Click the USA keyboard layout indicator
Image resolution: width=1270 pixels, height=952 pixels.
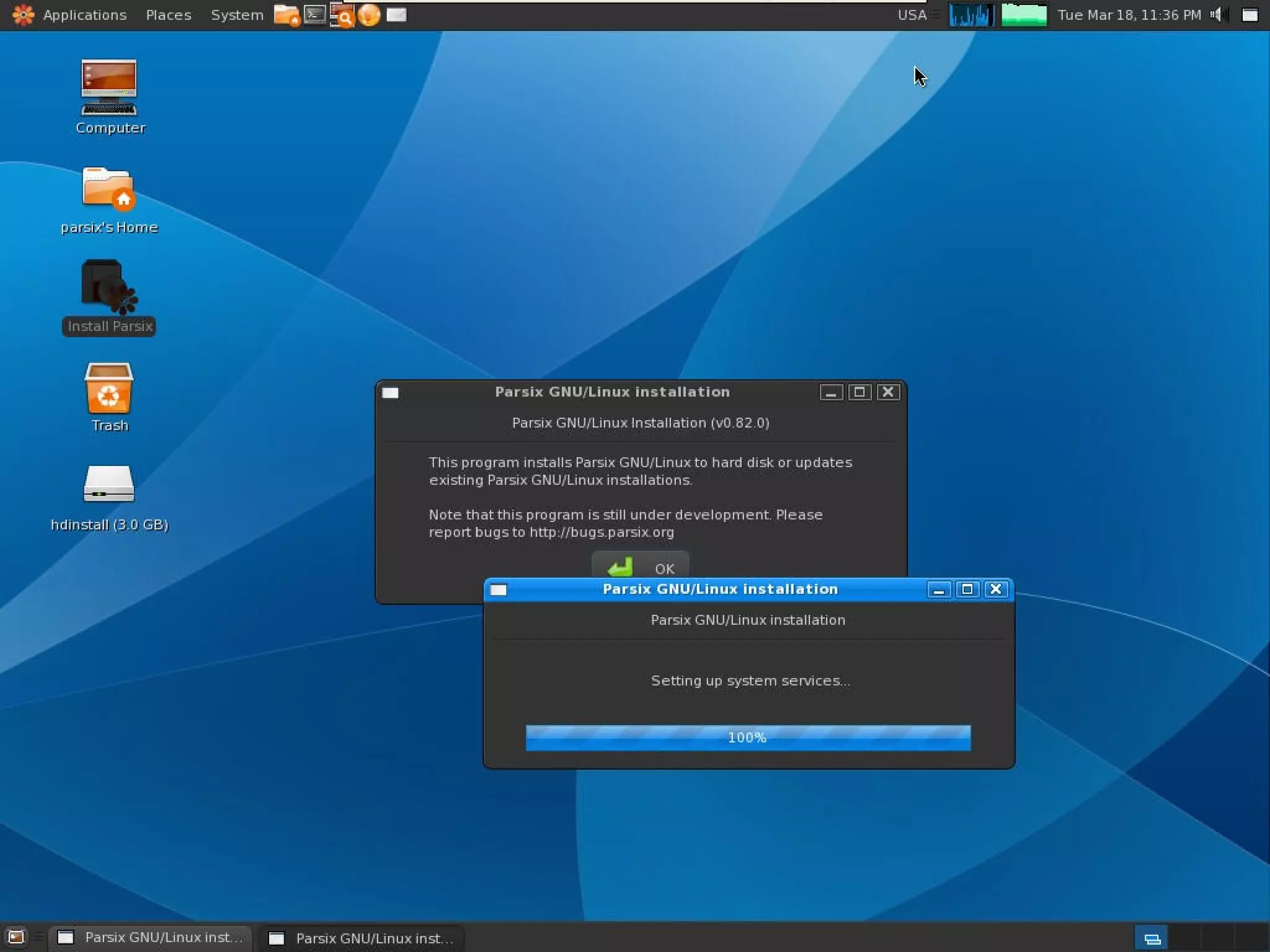tap(912, 14)
